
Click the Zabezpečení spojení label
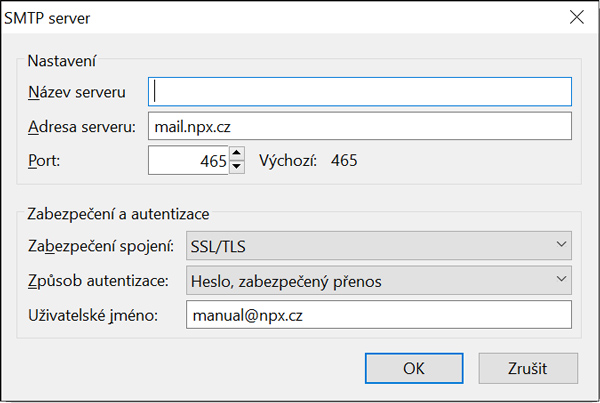coord(99,246)
